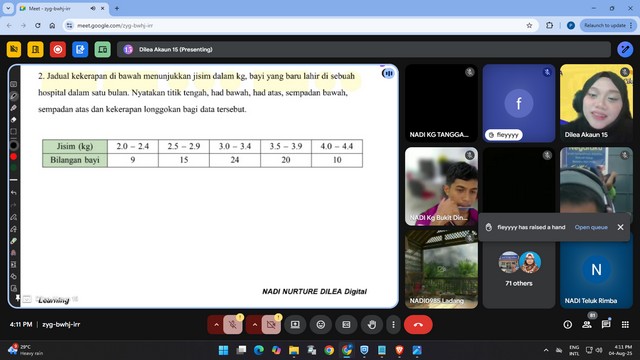Click the red leave call button

click(418, 324)
